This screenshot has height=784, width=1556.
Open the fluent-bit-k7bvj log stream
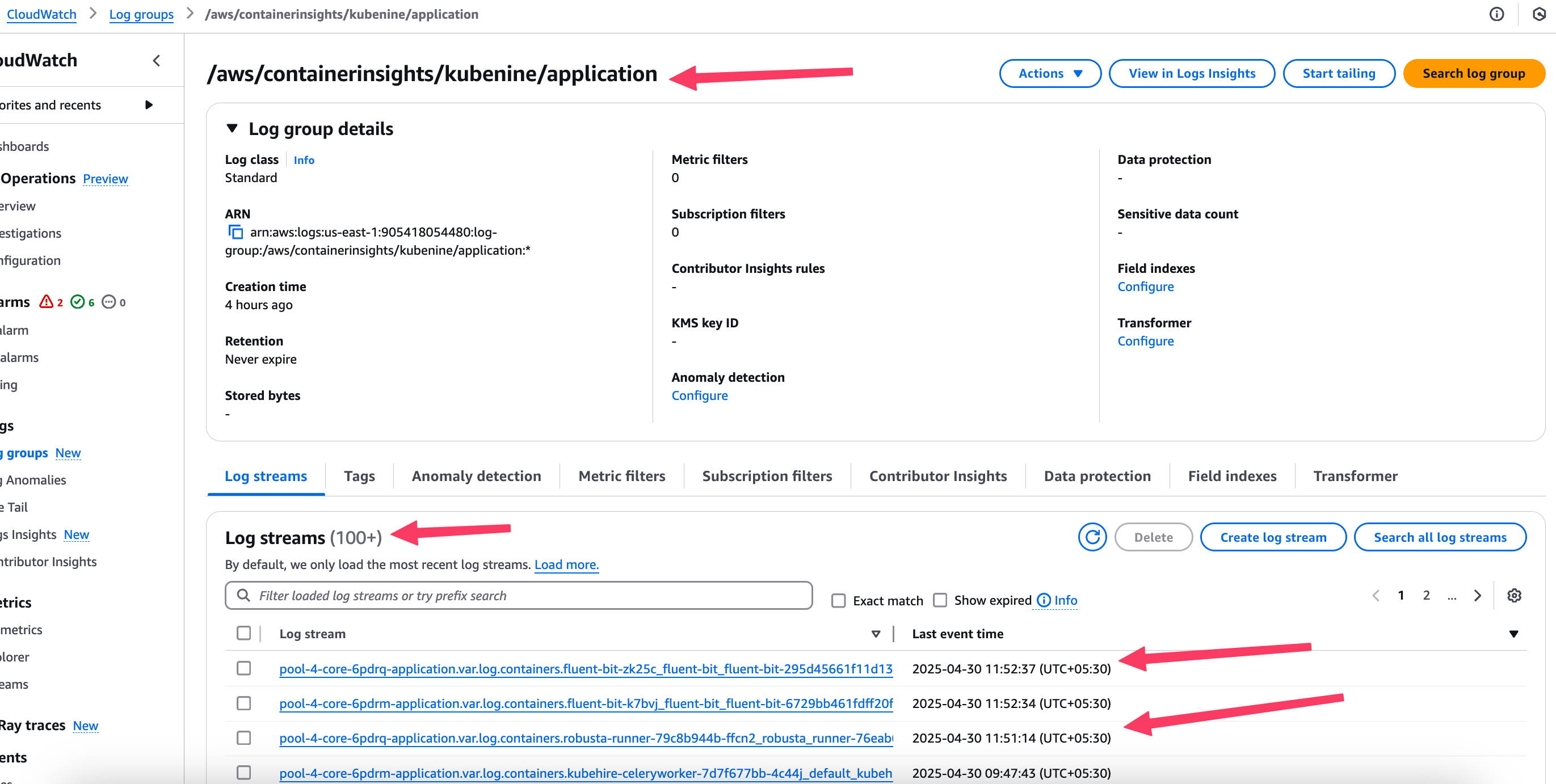586,703
